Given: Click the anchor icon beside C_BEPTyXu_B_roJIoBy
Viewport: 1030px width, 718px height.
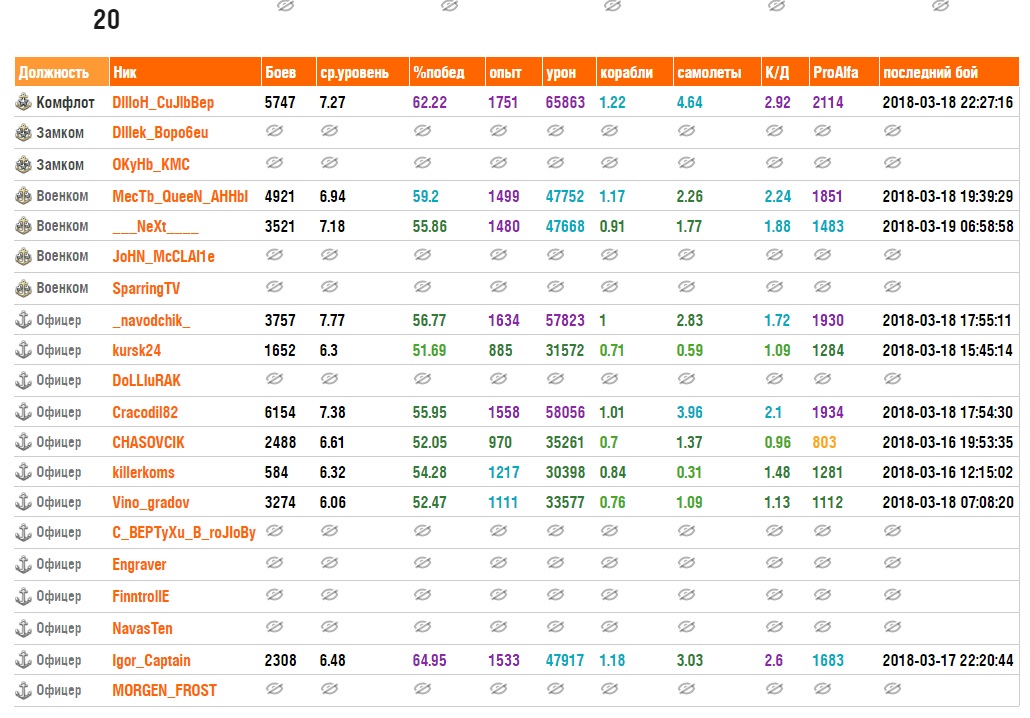Looking at the screenshot, I should tap(24, 532).
